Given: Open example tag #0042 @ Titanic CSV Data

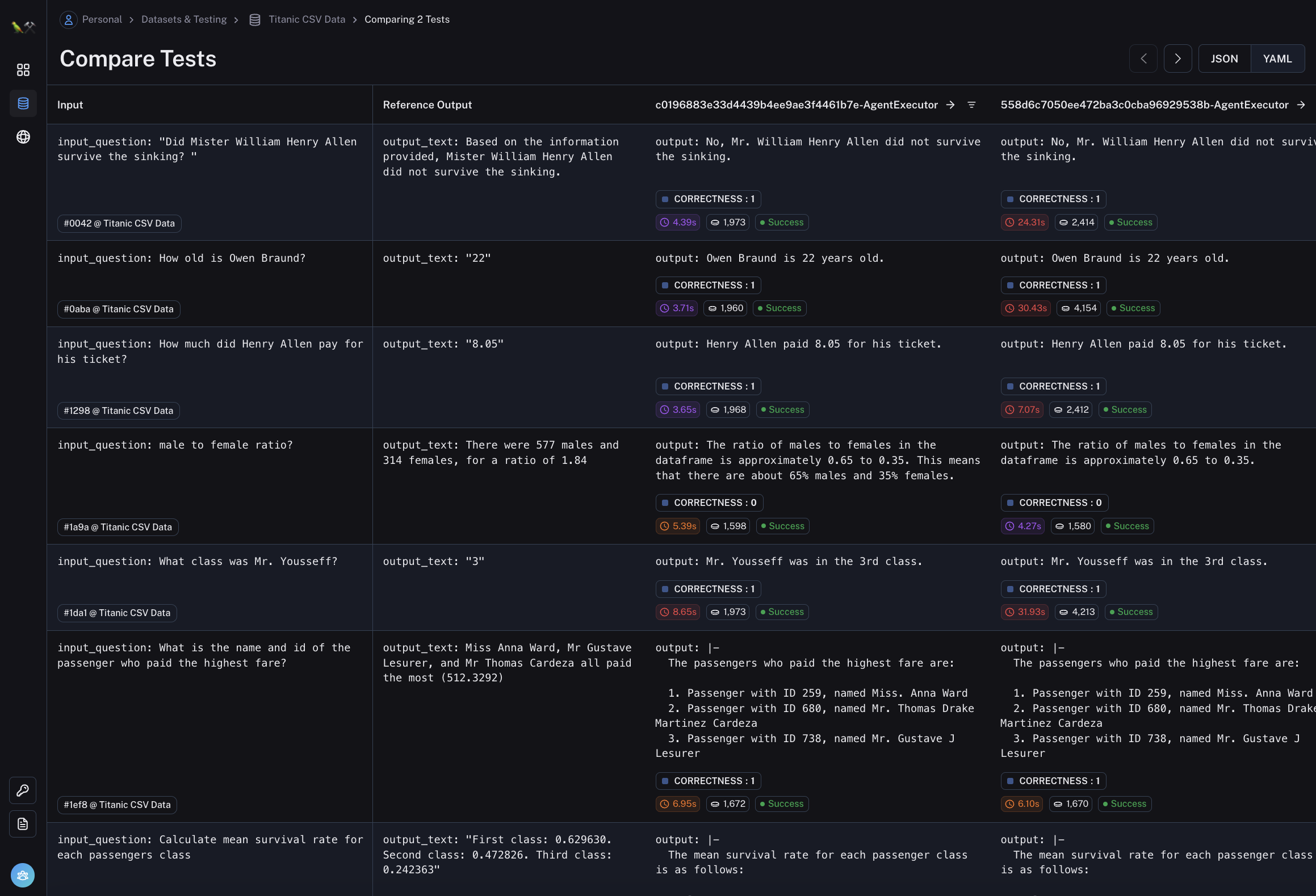Looking at the screenshot, I should pyautogui.click(x=119, y=224).
